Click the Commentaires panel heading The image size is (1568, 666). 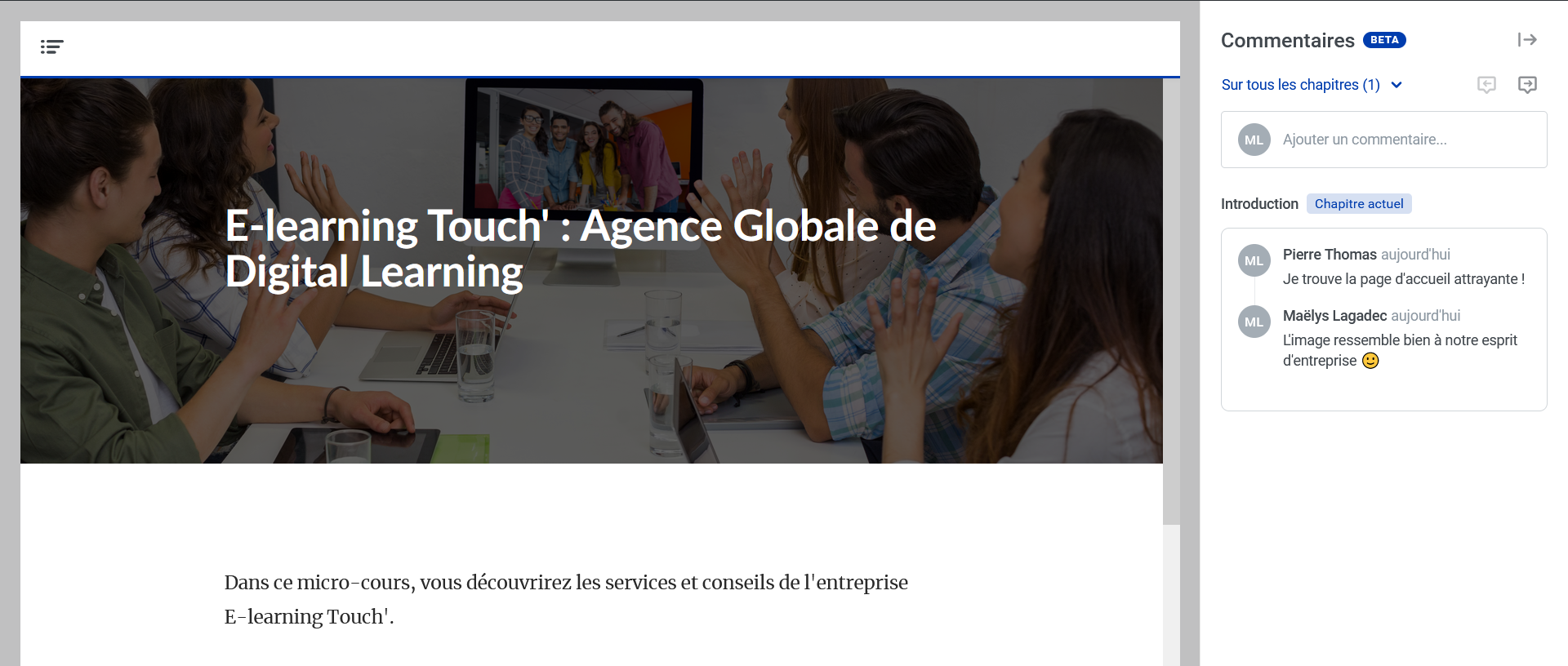click(1287, 41)
